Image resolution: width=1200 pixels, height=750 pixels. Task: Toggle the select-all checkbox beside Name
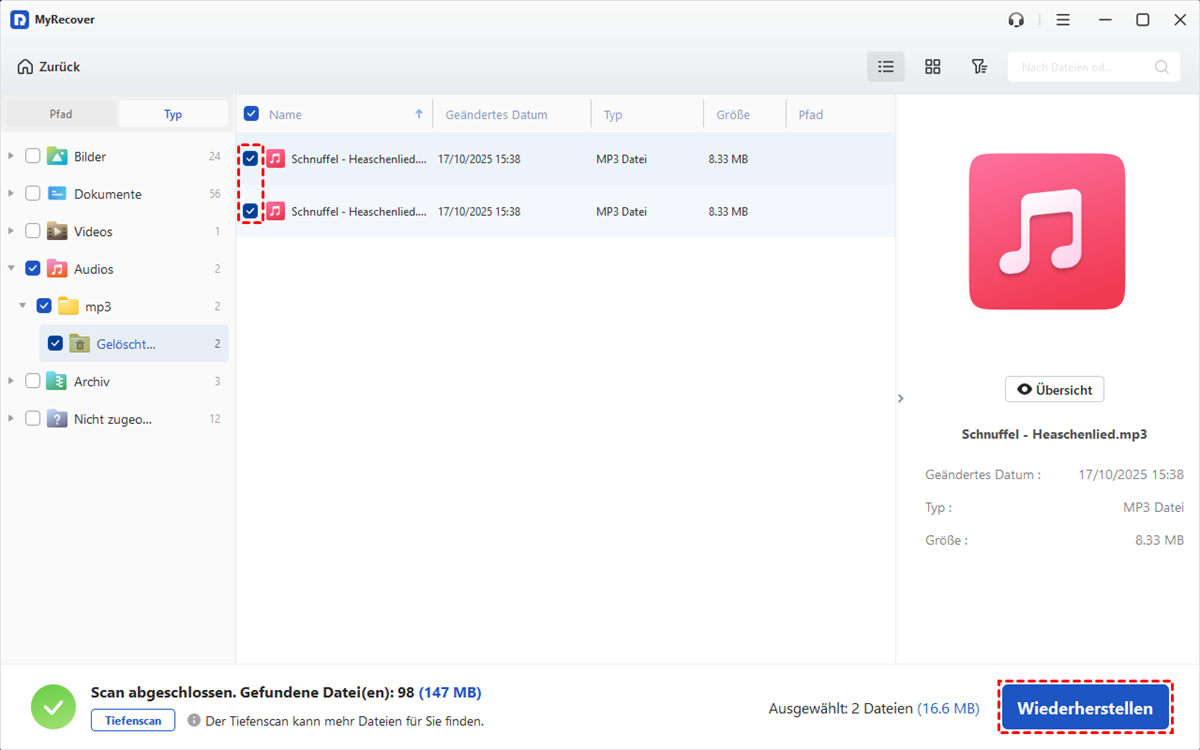point(251,114)
